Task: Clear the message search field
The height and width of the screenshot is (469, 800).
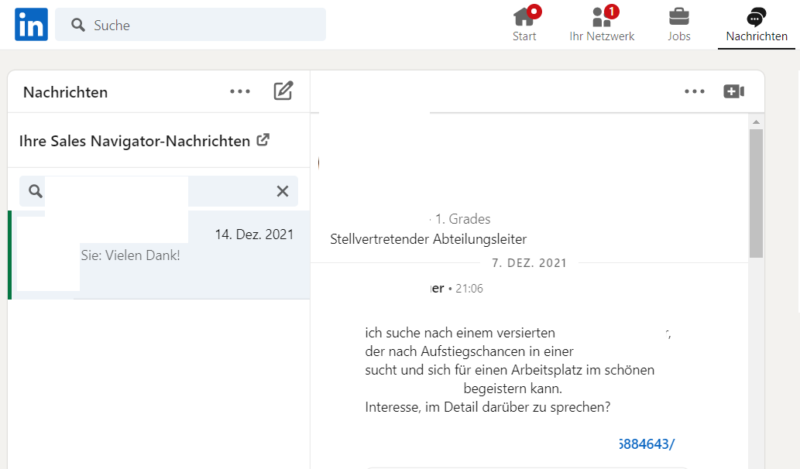Action: point(283,191)
